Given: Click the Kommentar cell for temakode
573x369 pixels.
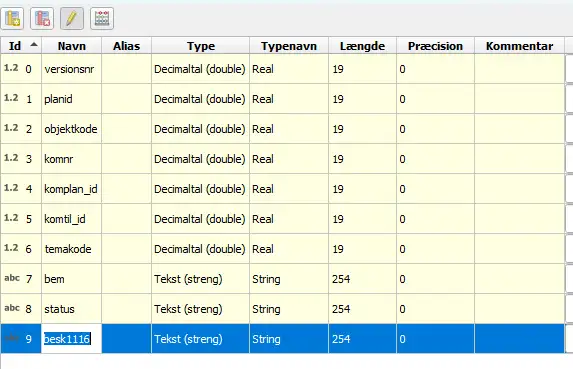Looking at the screenshot, I should pyautogui.click(x=519, y=249).
